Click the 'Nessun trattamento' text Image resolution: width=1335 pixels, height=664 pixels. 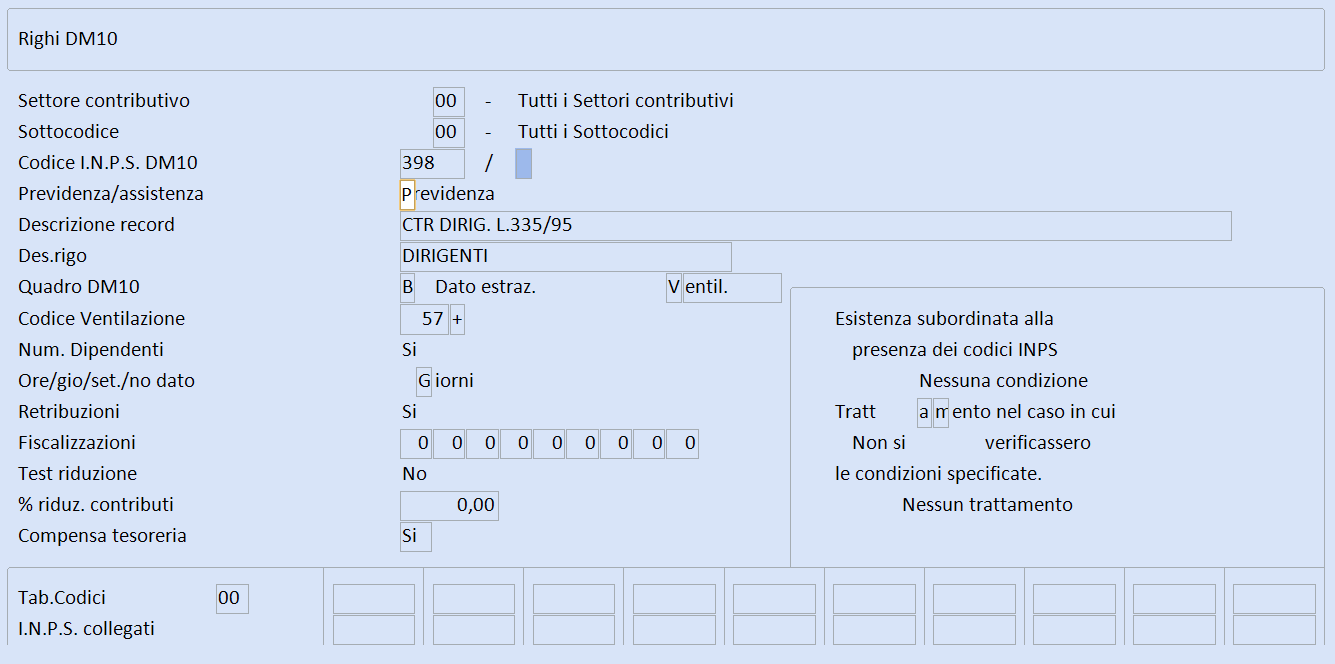pyautogui.click(x=987, y=505)
